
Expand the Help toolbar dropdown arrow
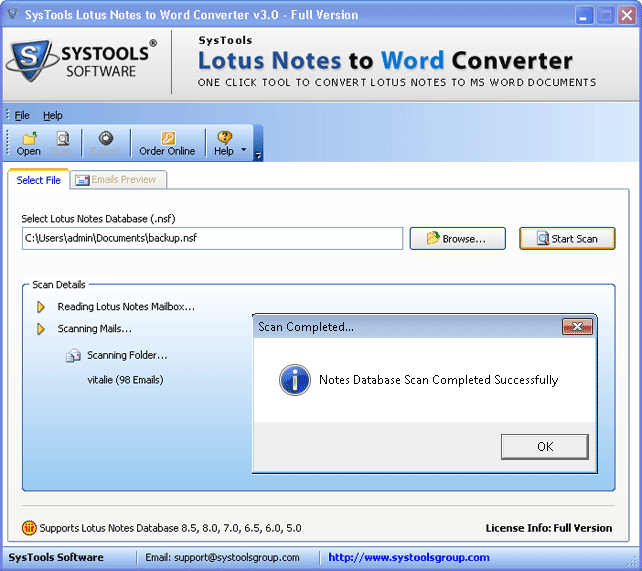(x=244, y=149)
